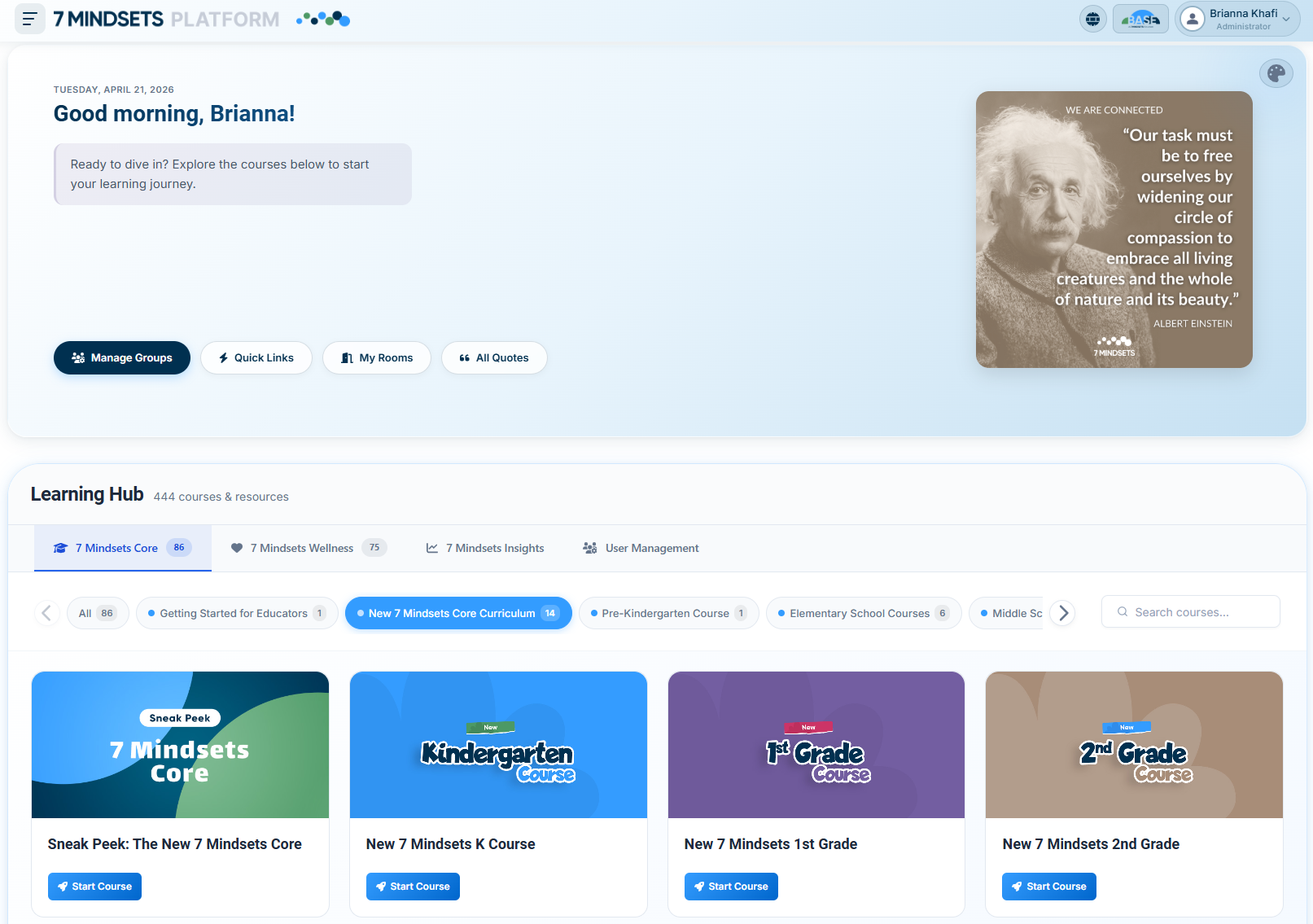
Task: Filter by Elementary School Courses
Action: pos(863,613)
